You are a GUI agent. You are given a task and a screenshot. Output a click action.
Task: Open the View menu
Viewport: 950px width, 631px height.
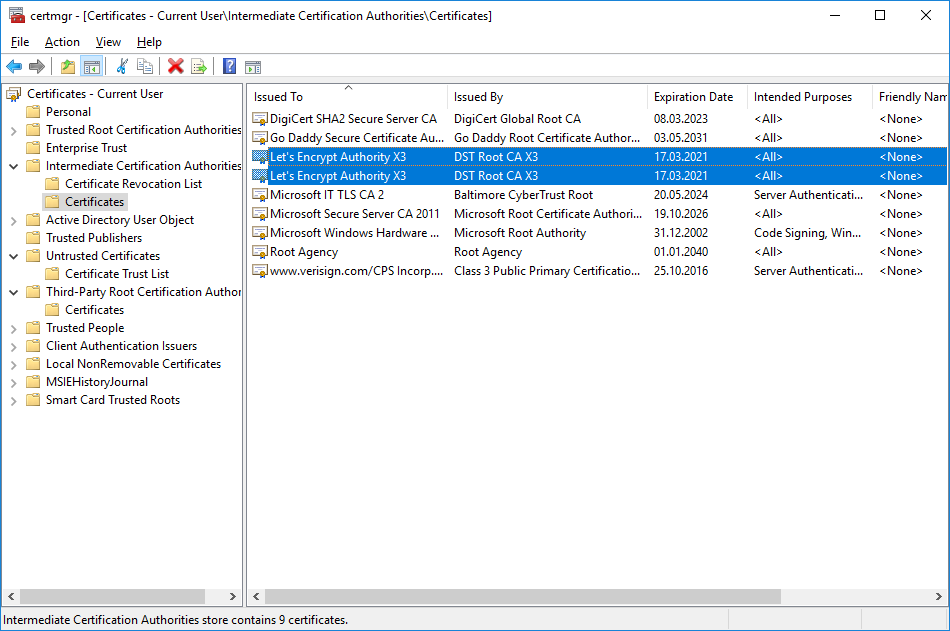click(x=108, y=42)
